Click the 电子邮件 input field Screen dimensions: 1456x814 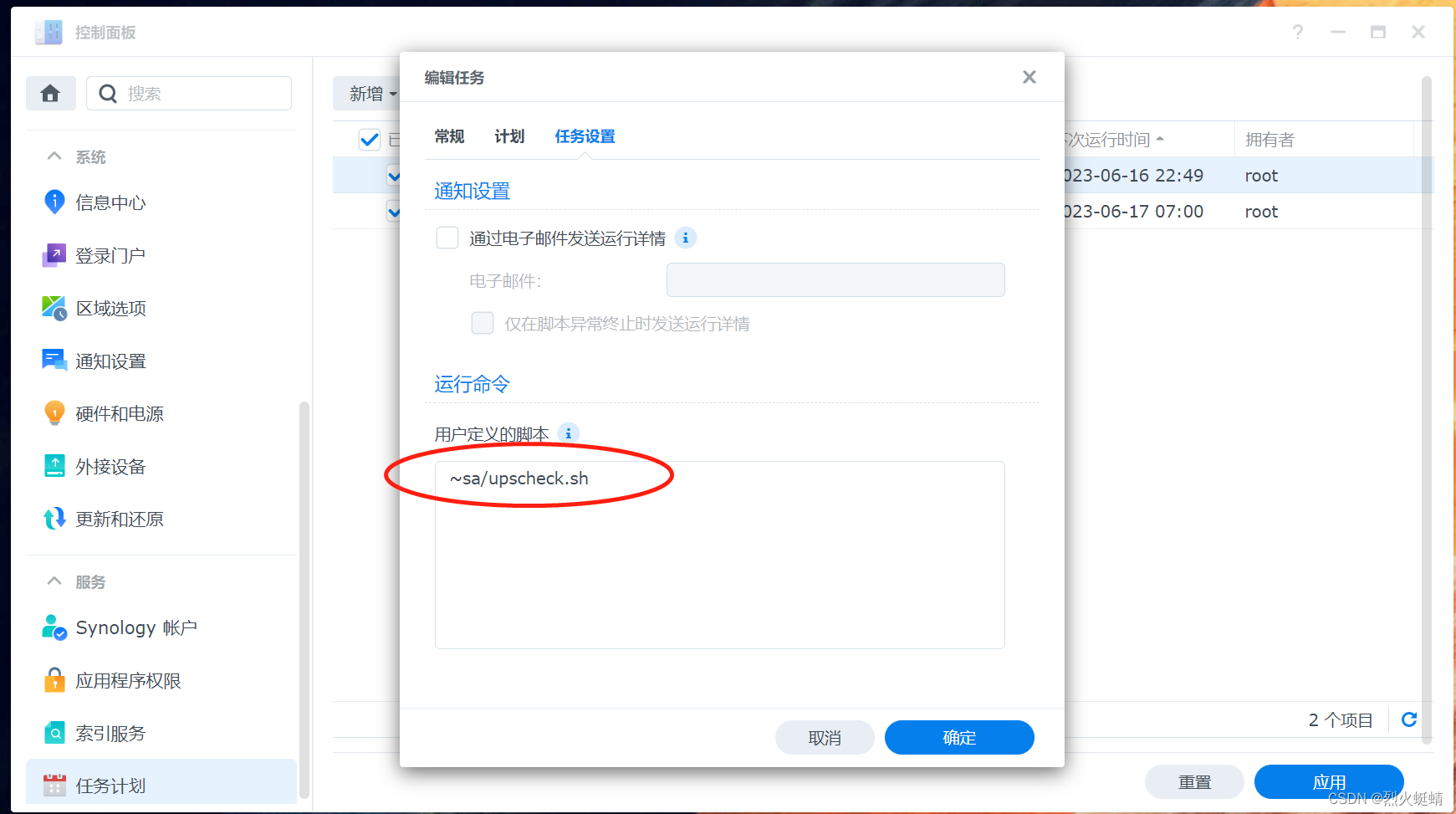(x=835, y=280)
